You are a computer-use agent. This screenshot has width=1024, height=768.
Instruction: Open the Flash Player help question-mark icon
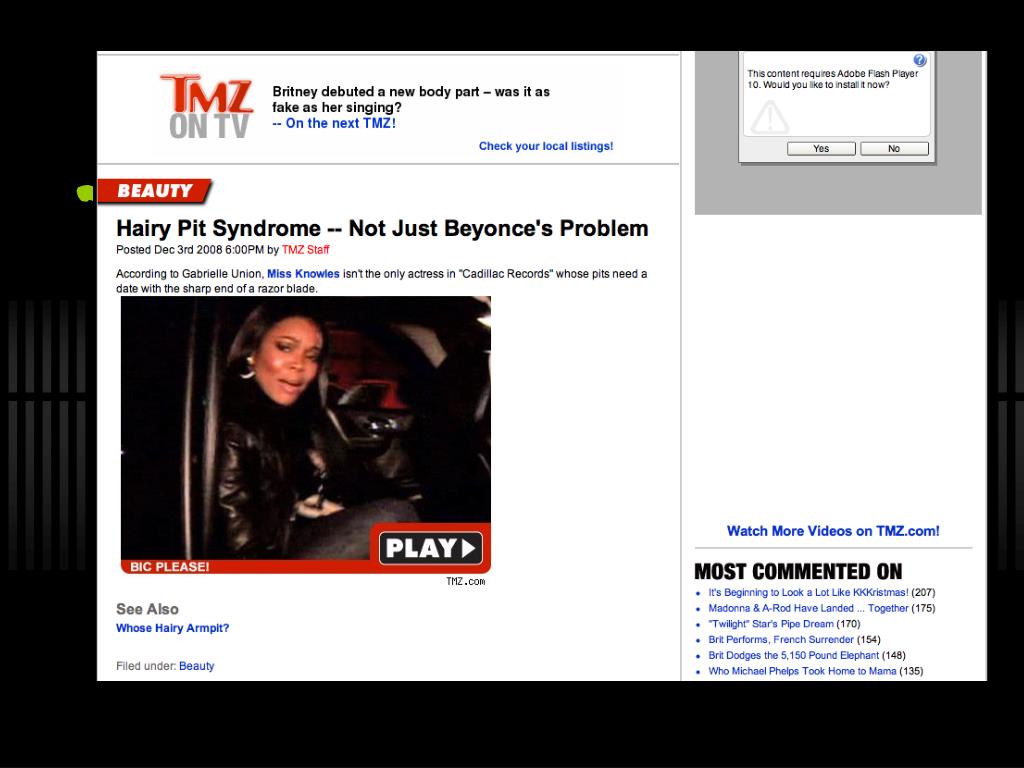coord(920,61)
